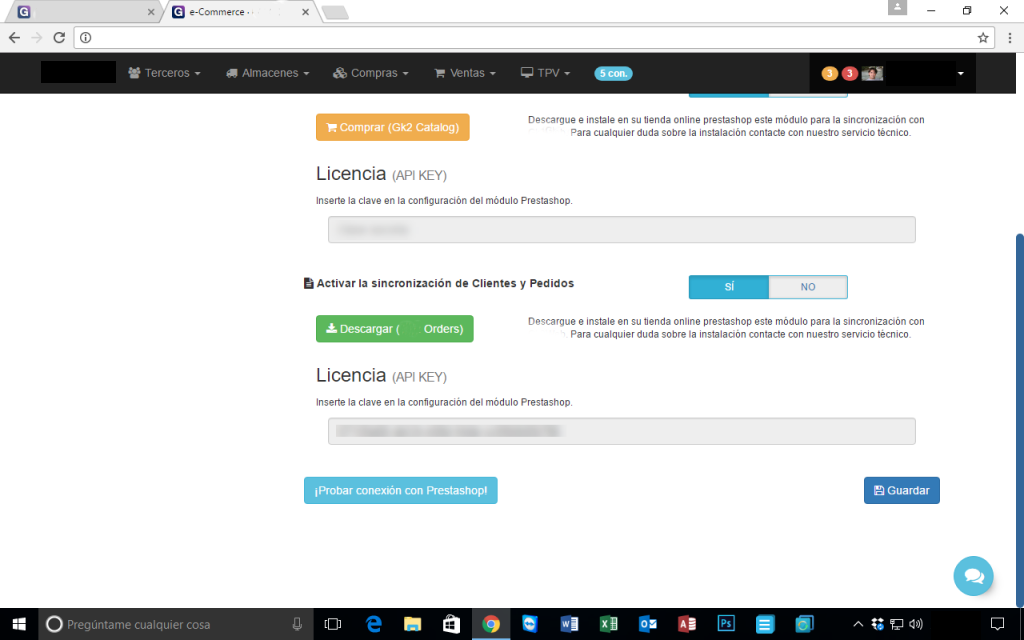This screenshot has width=1024, height=640.
Task: Click the user avatar in the navbar
Action: [872, 73]
